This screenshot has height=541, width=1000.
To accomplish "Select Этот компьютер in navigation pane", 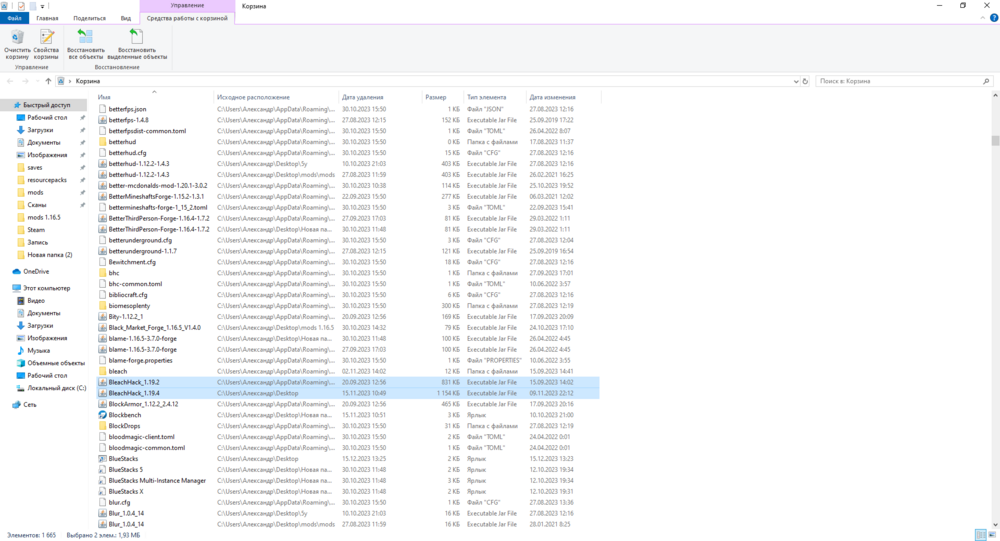I will pyautogui.click(x=46, y=288).
